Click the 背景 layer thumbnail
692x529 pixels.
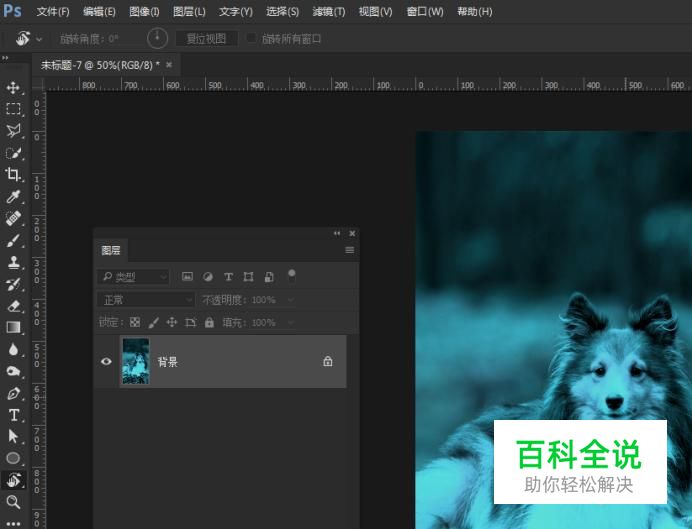tap(136, 361)
